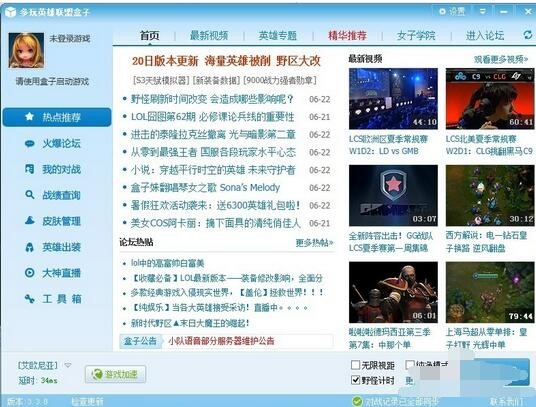Open the 进入论坛 tab
Viewport: 536px width, 407px height.
(x=485, y=35)
